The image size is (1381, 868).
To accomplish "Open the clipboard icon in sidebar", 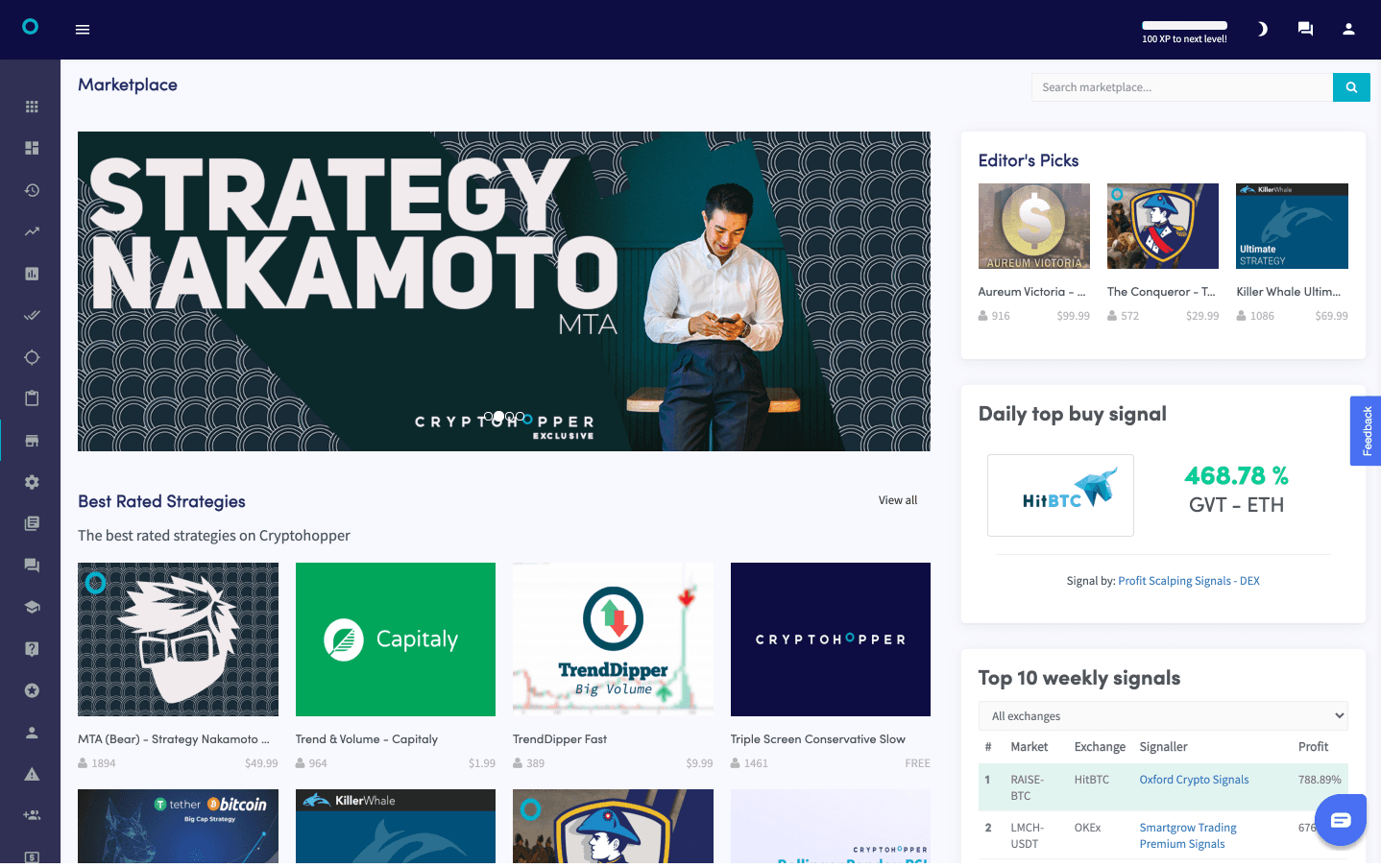I will click(x=32, y=398).
